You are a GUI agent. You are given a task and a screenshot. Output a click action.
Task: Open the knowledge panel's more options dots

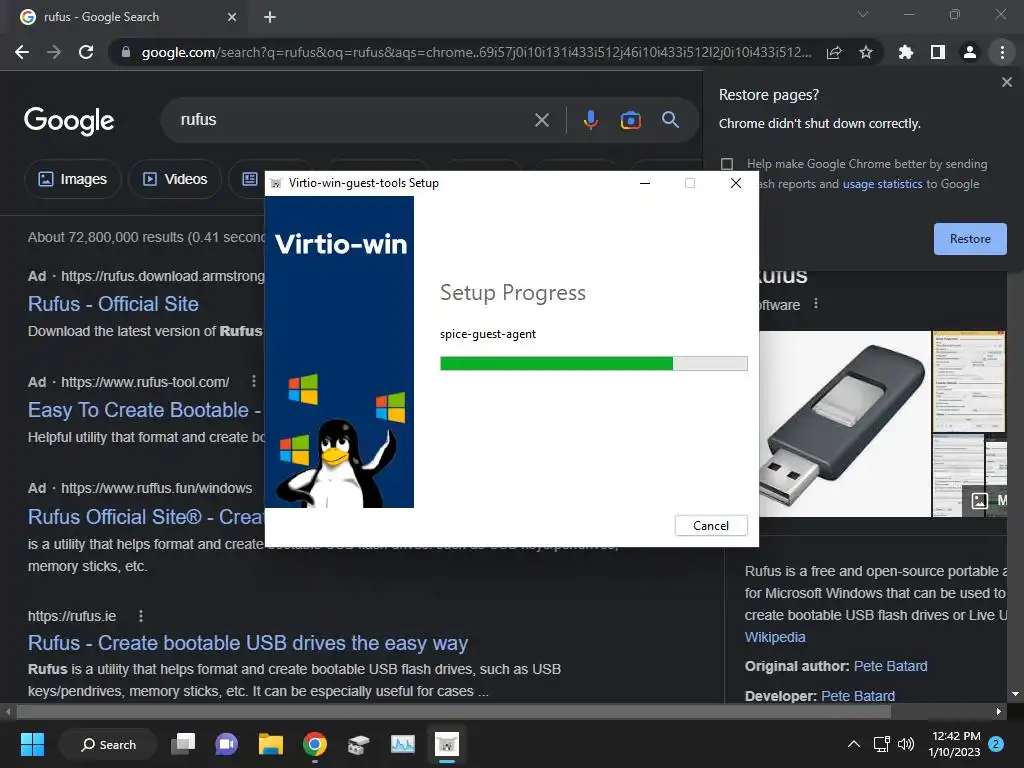click(816, 304)
